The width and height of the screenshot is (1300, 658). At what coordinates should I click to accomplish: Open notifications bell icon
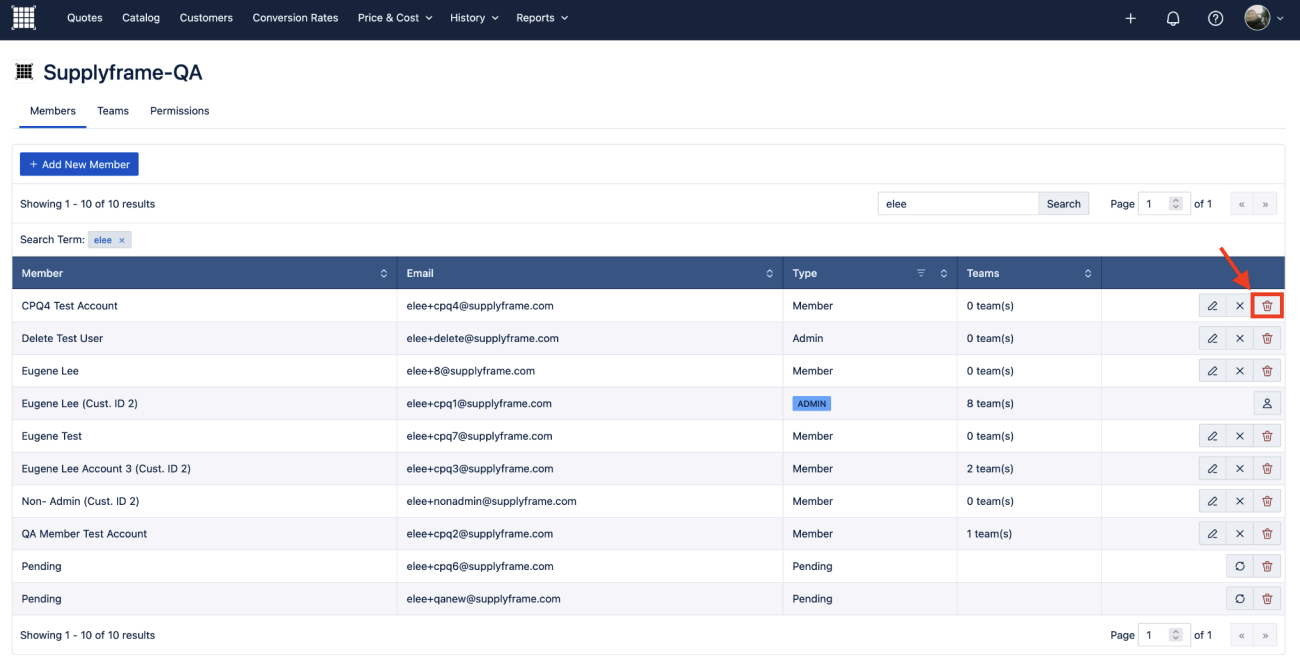coord(1173,18)
